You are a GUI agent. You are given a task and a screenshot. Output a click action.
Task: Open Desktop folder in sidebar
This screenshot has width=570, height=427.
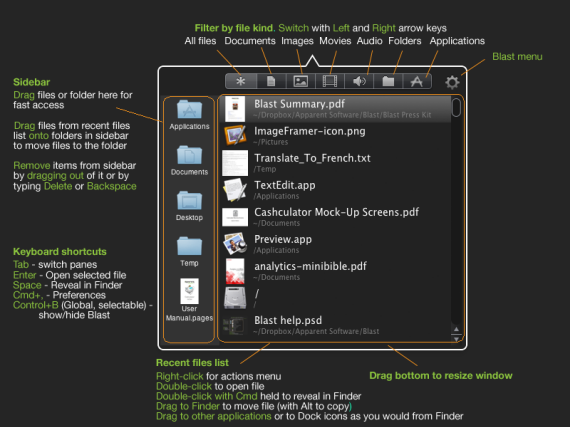pos(189,206)
